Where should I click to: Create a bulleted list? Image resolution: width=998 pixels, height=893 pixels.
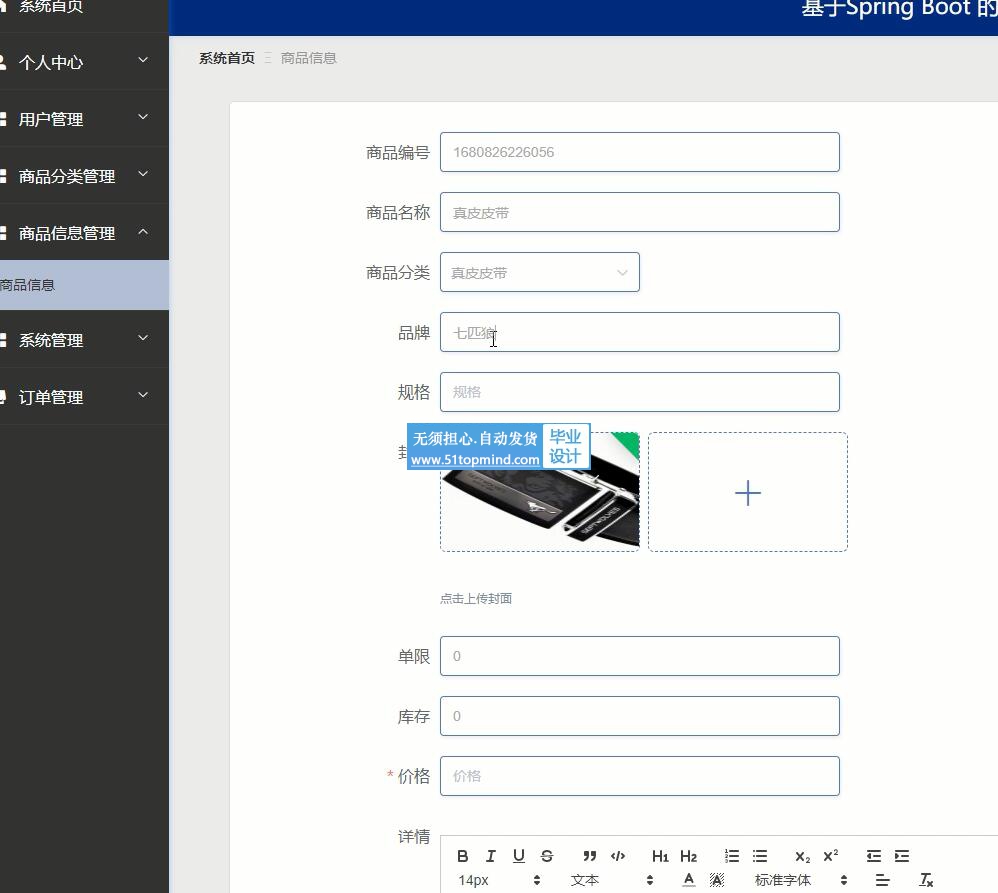(760, 856)
